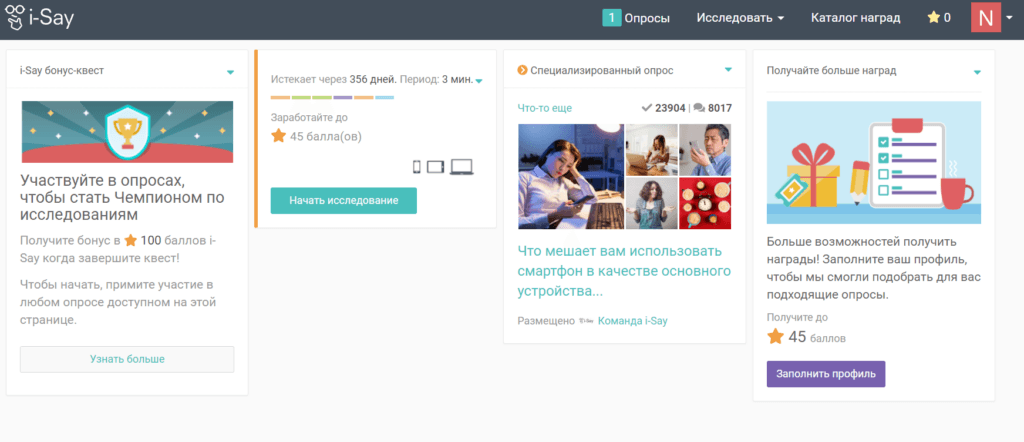
Task: Click the smartphone survey photo collage
Action: [x=624, y=177]
